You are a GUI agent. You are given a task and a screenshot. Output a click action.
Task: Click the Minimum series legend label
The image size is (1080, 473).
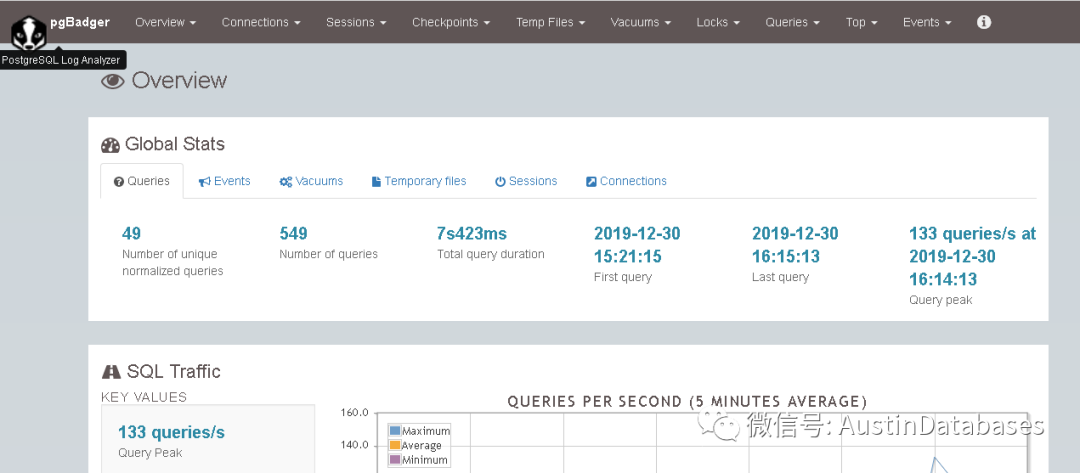tap(425, 460)
